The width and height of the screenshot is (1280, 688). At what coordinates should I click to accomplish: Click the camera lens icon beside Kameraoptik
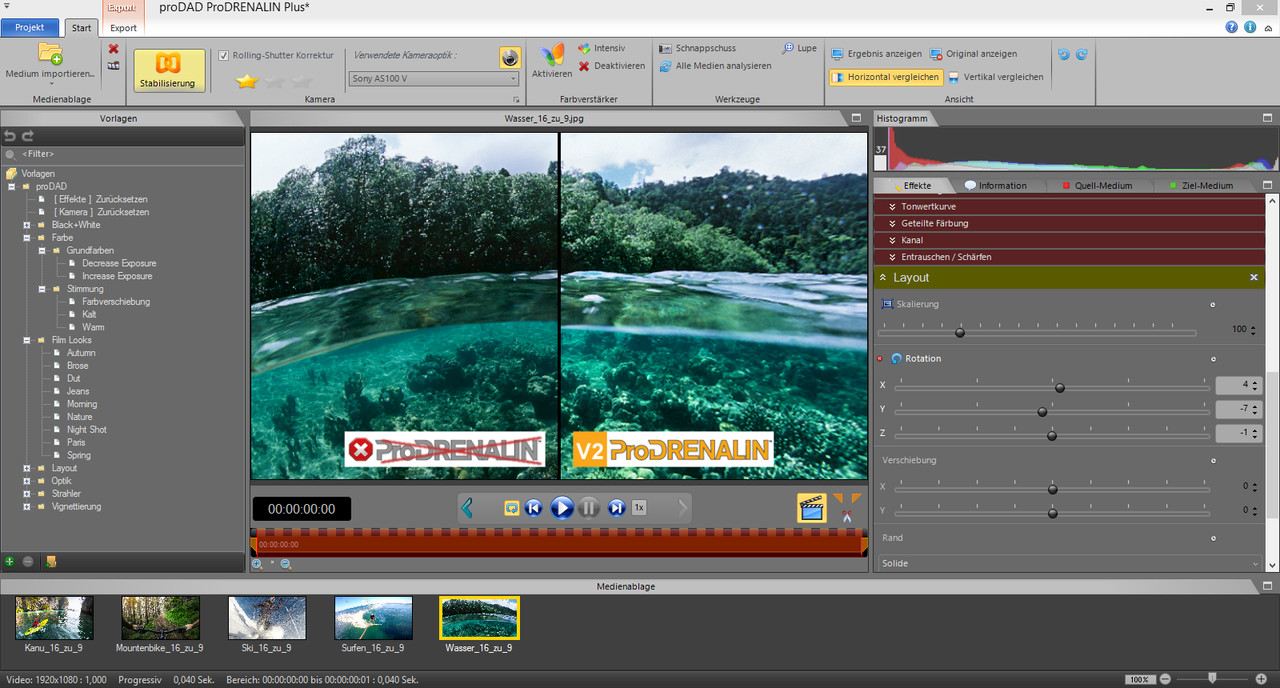pyautogui.click(x=510, y=57)
